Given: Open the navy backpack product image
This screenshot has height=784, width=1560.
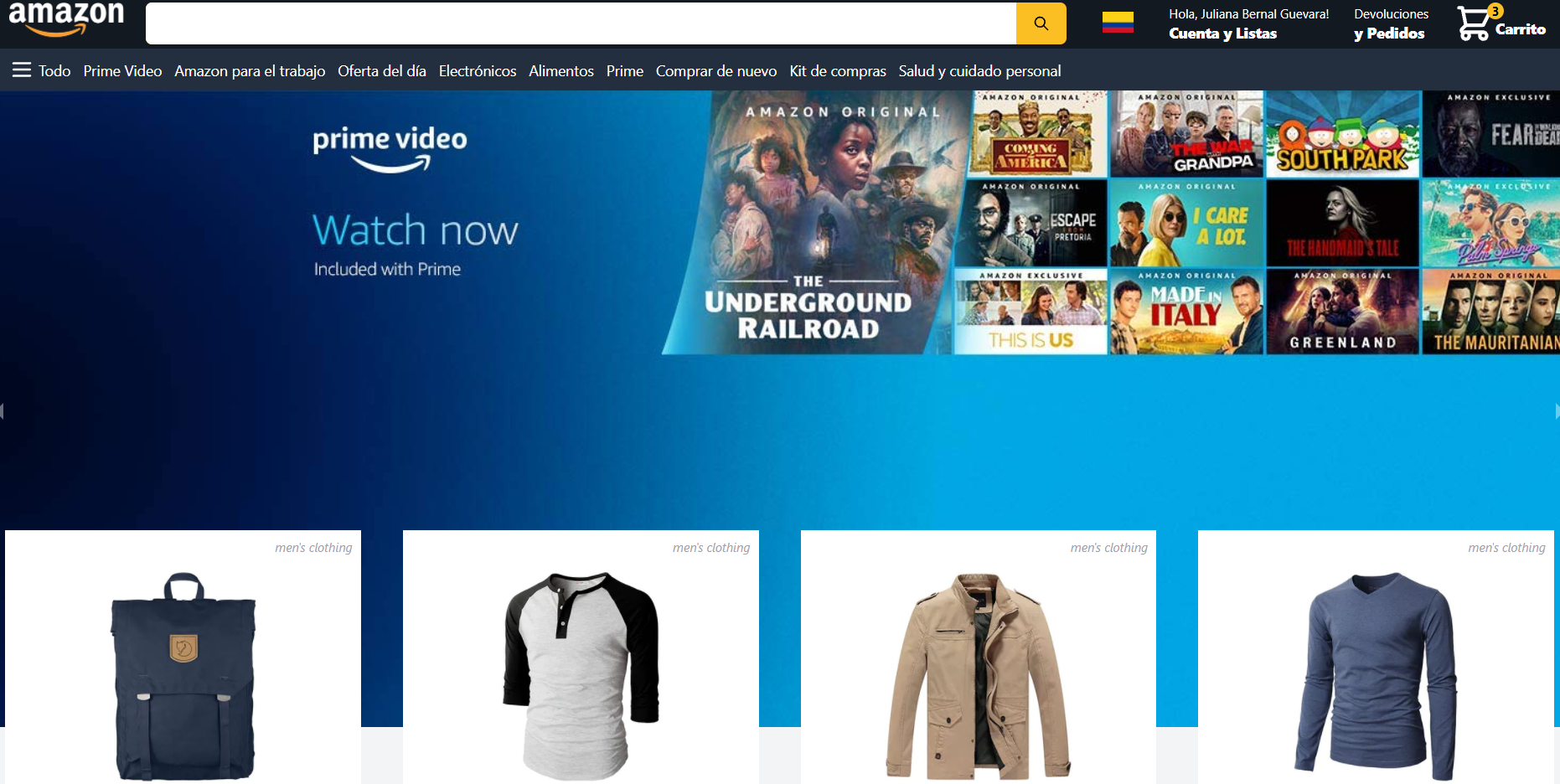Looking at the screenshot, I should tap(183, 675).
